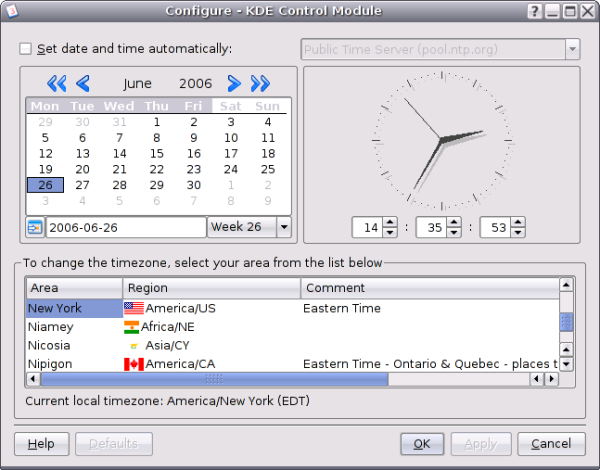Jump to next year double-right arrow
Screen dimensions: 600x470
pyautogui.click(x=260, y=84)
